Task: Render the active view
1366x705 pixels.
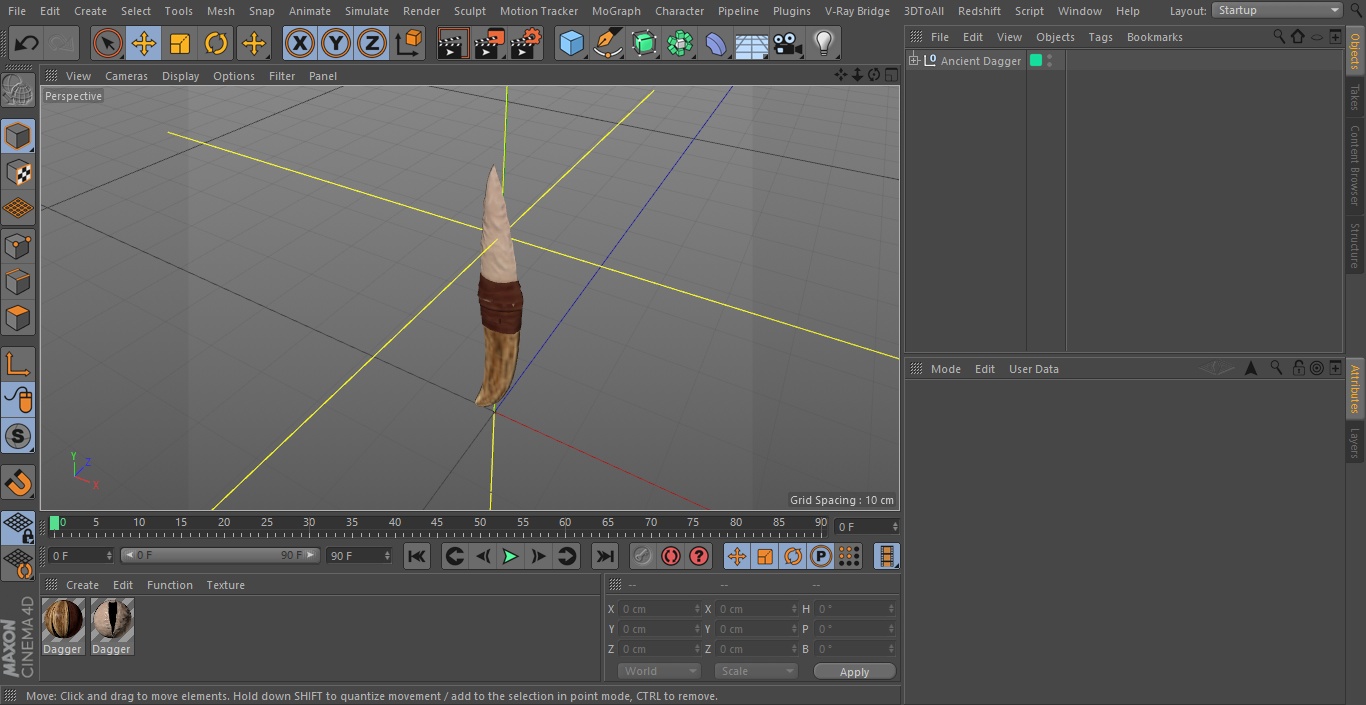Action: (x=453, y=43)
